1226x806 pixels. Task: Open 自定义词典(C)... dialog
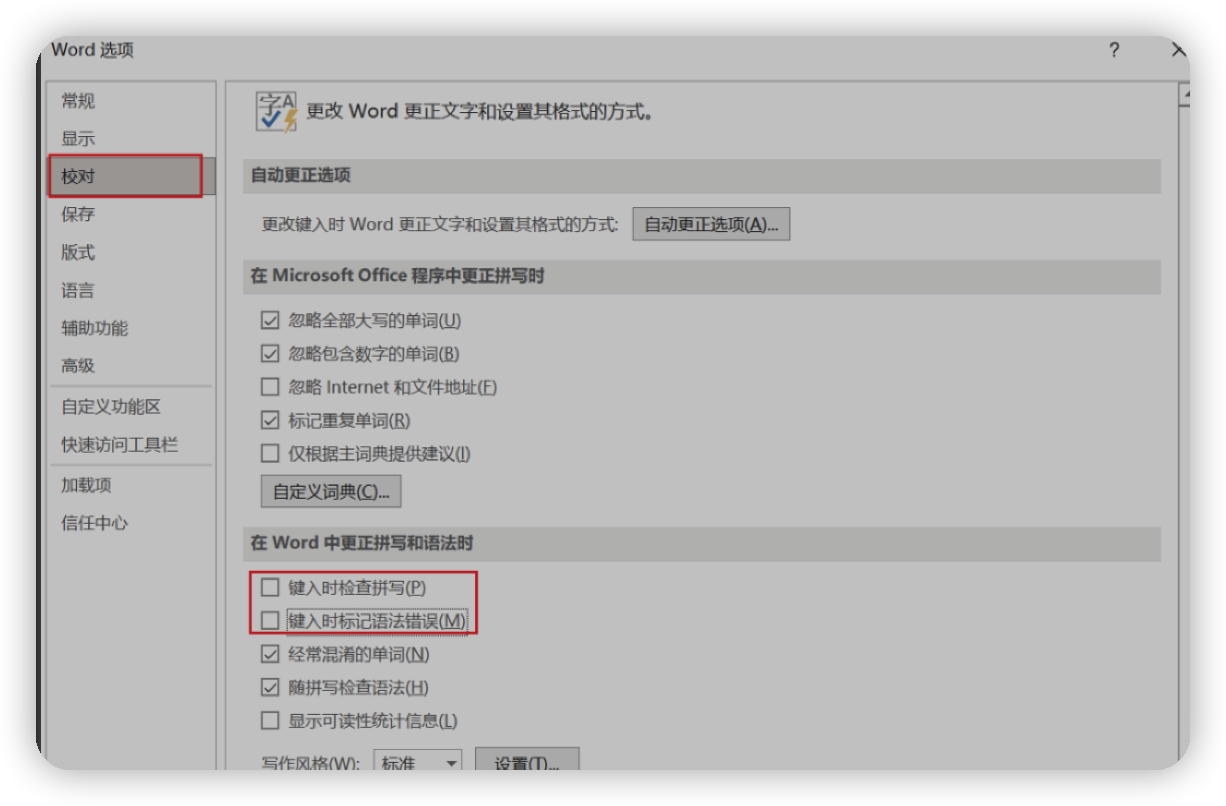click(x=331, y=491)
